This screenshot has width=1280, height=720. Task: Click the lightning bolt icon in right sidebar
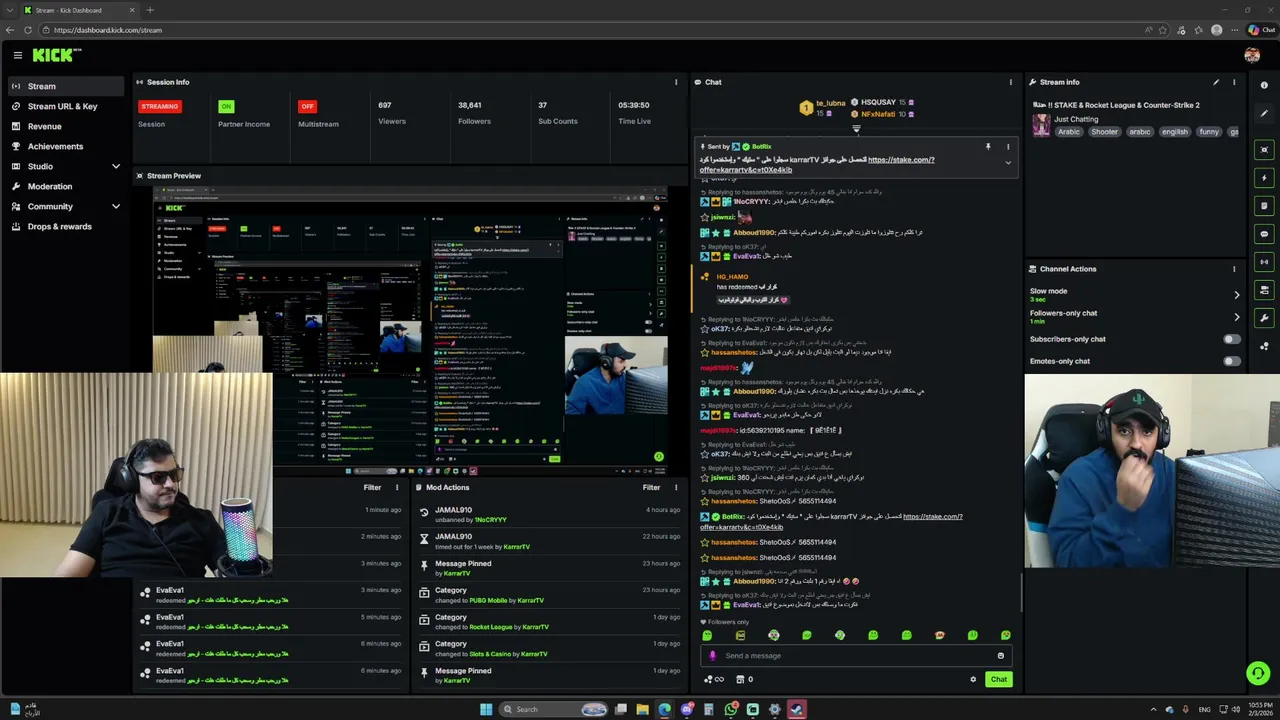(1264, 178)
